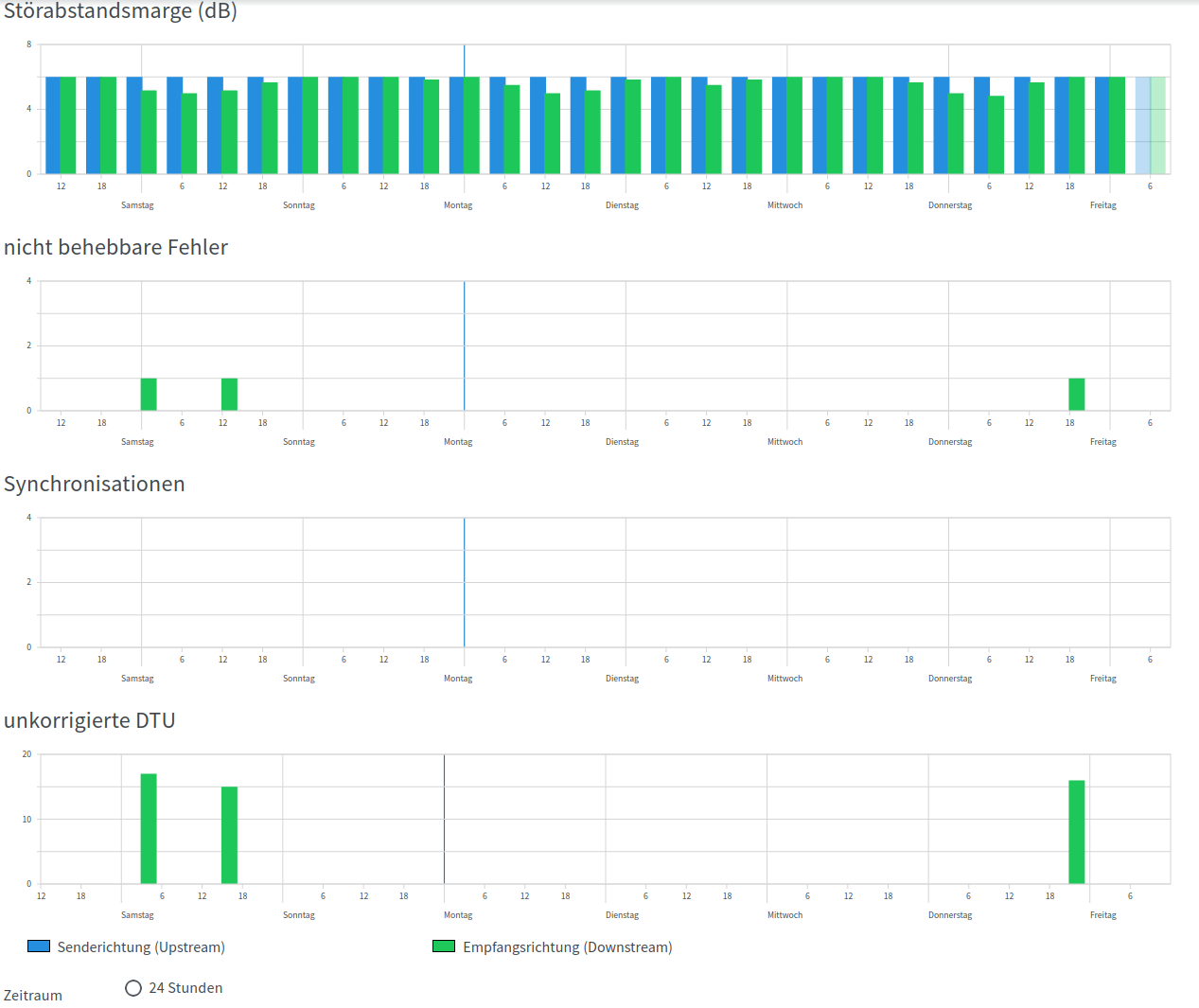Click the blue Senderichtung (Upstream) legend swatch
The height and width of the screenshot is (1008, 1199).
pos(39,946)
